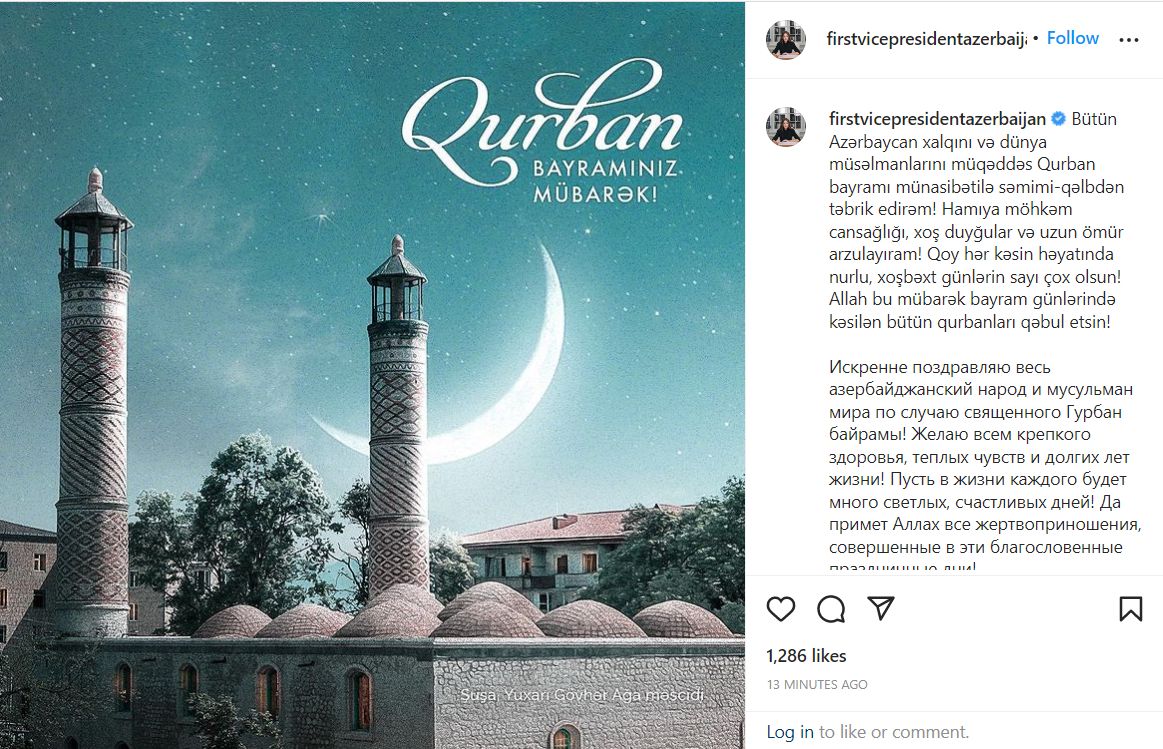The height and width of the screenshot is (749, 1163).
Task: Follow the firstvicepresidentazerbaijan account
Action: click(x=1073, y=38)
